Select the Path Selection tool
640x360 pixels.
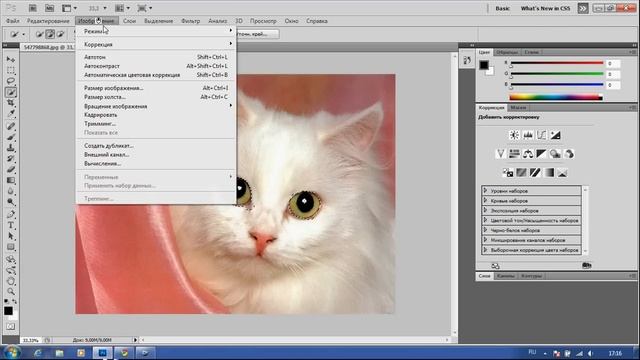[11, 236]
